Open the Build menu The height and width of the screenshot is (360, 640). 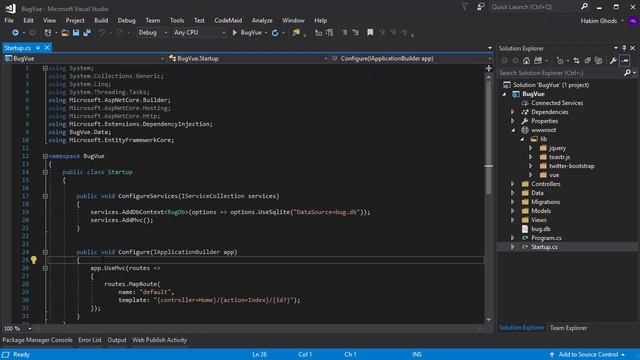[101, 20]
